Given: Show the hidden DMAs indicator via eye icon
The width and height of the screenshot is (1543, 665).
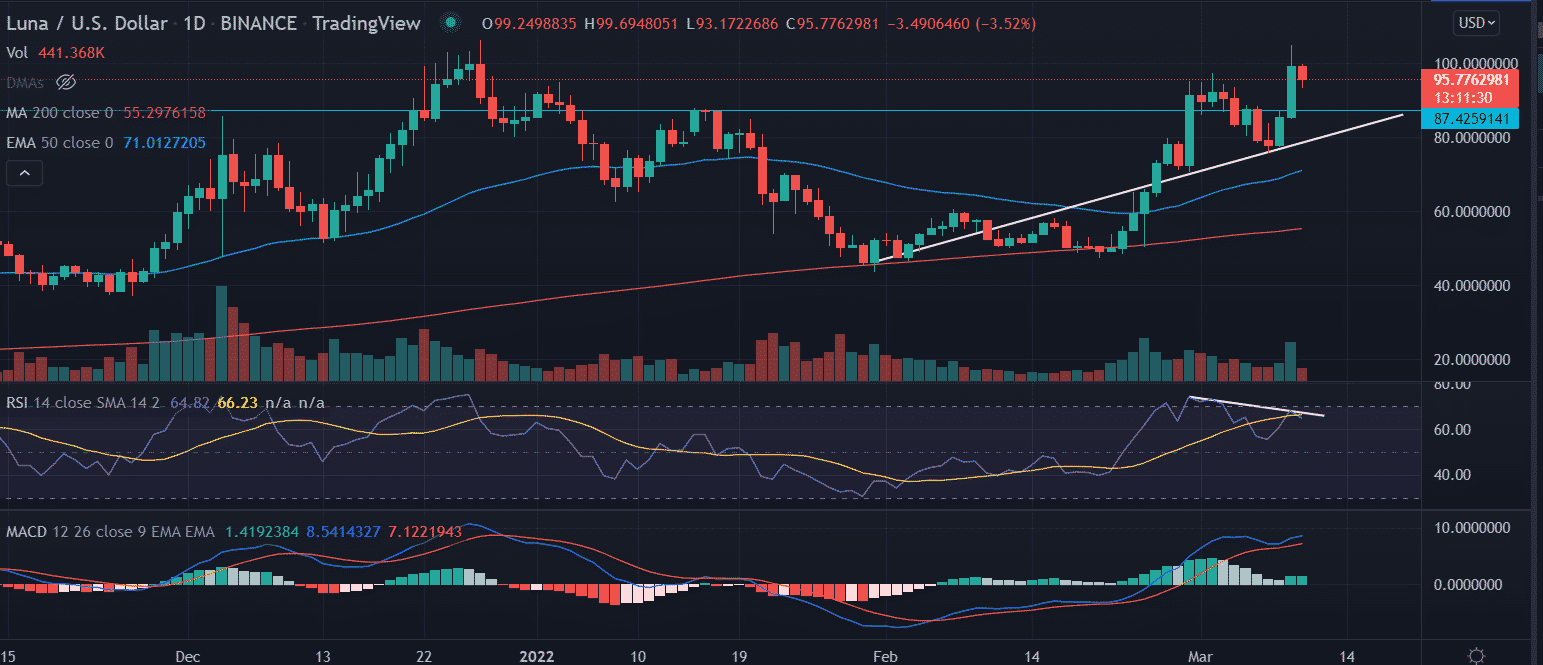Looking at the screenshot, I should [67, 81].
